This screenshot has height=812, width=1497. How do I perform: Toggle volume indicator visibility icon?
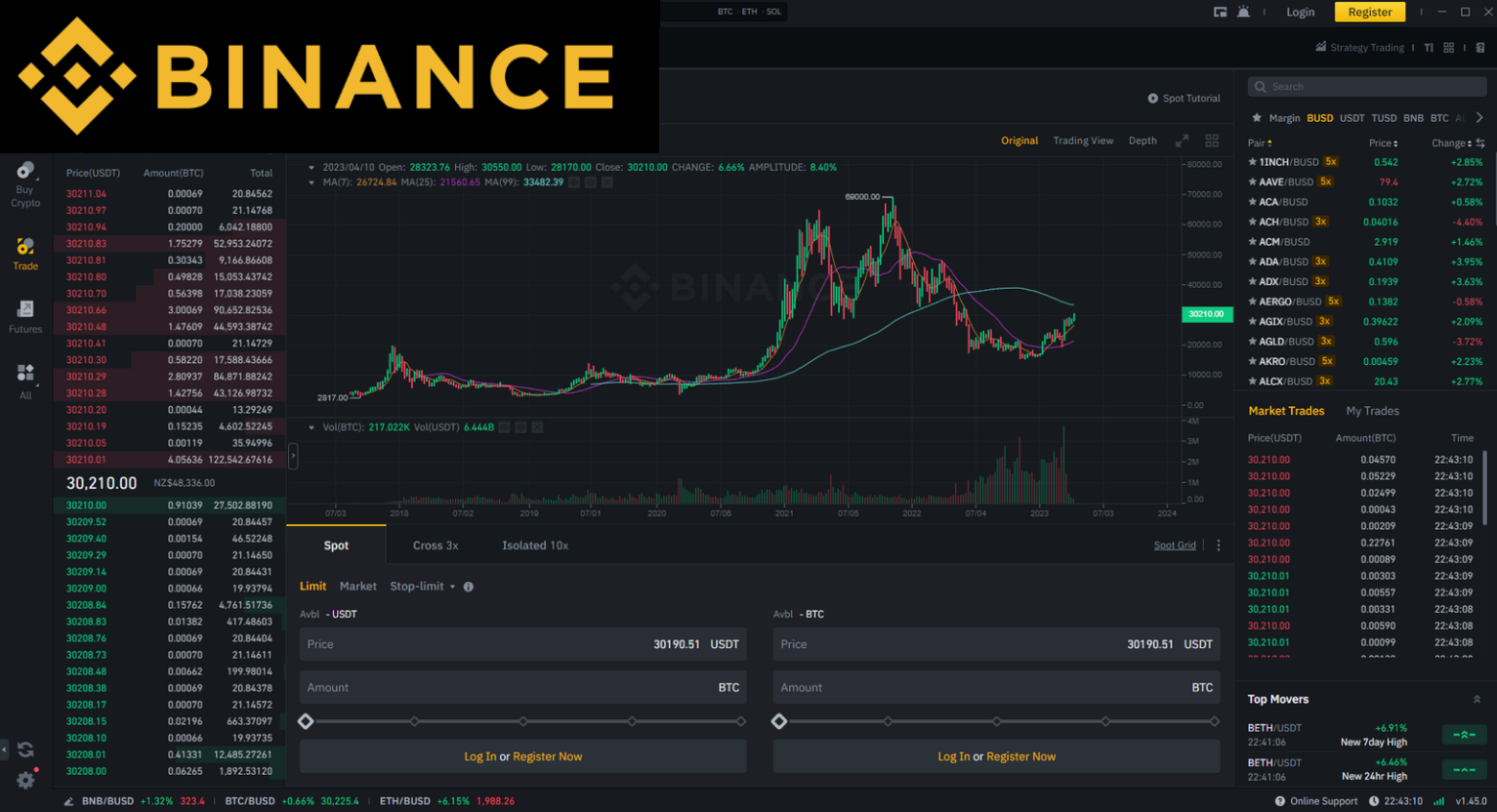pyautogui.click(x=504, y=427)
